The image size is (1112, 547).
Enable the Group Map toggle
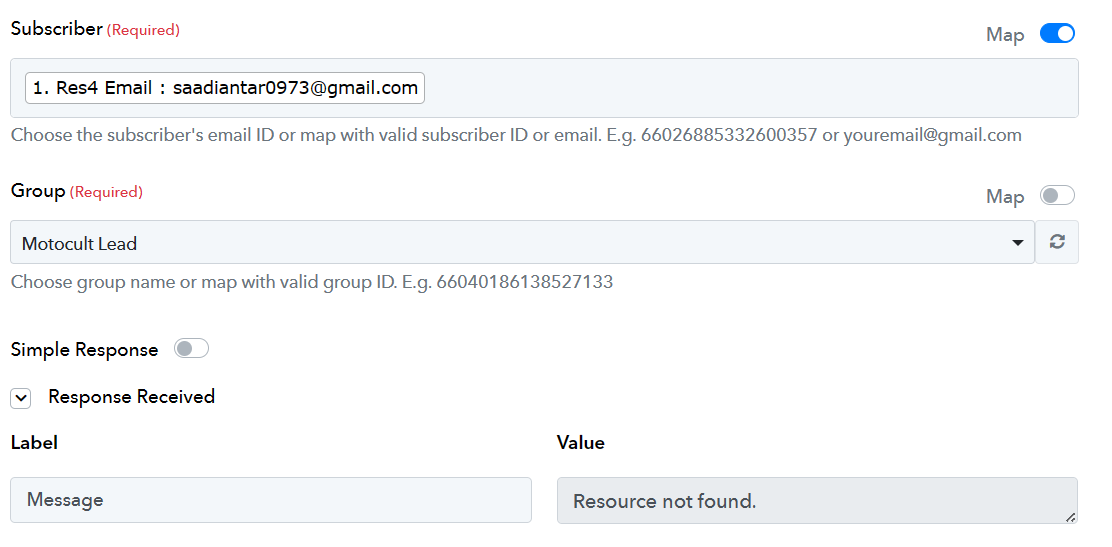click(1057, 195)
